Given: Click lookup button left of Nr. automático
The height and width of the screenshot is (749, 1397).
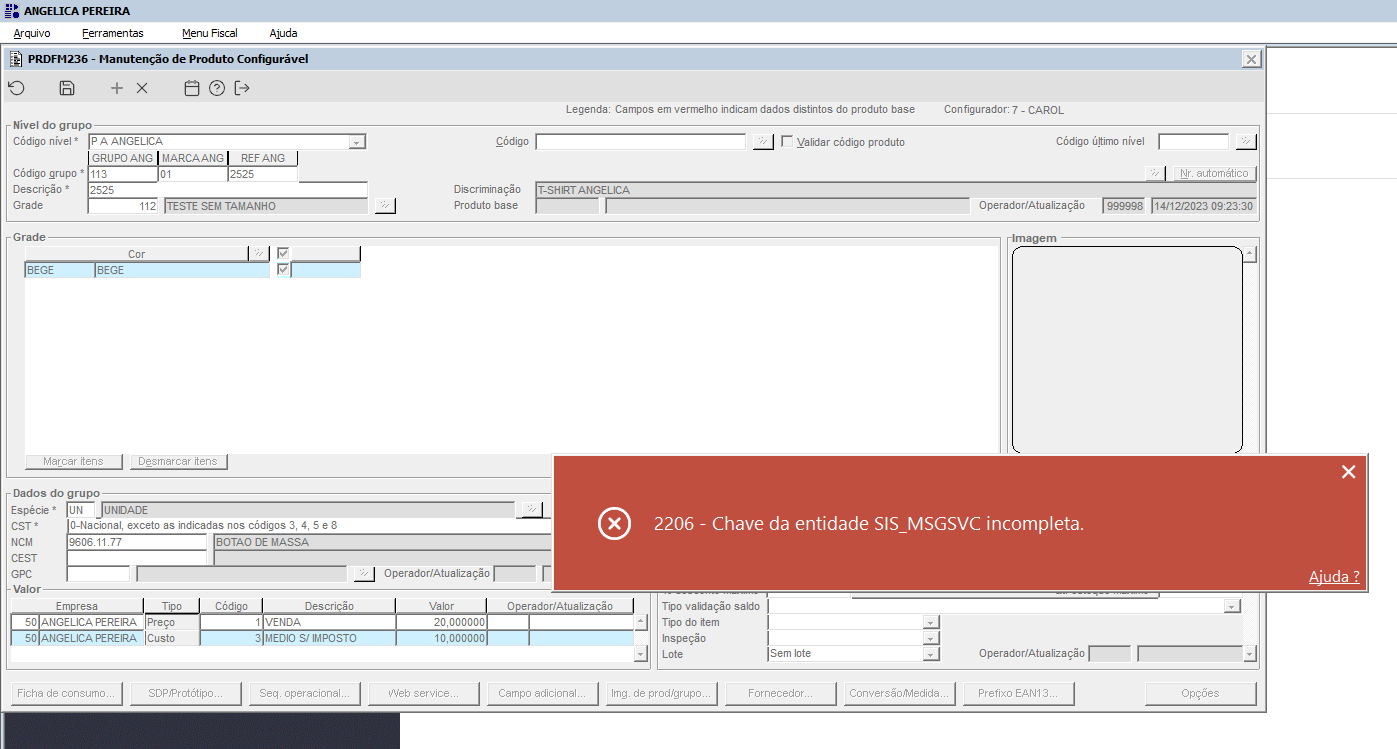Looking at the screenshot, I should pyautogui.click(x=1156, y=174).
